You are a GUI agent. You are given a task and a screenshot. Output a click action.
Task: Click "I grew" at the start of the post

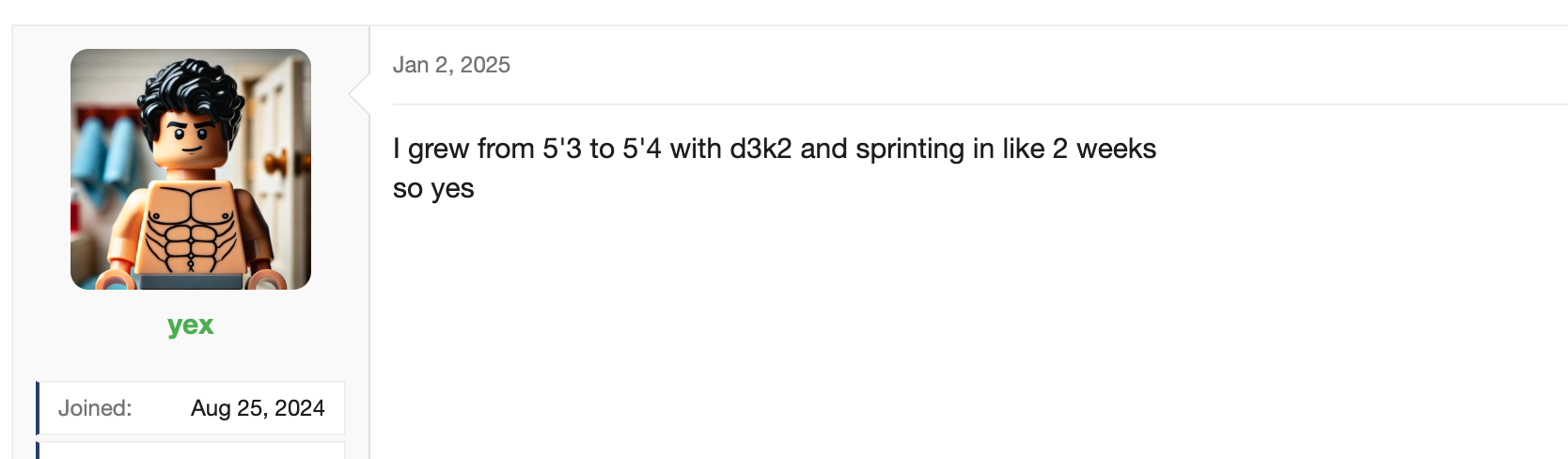[431, 149]
